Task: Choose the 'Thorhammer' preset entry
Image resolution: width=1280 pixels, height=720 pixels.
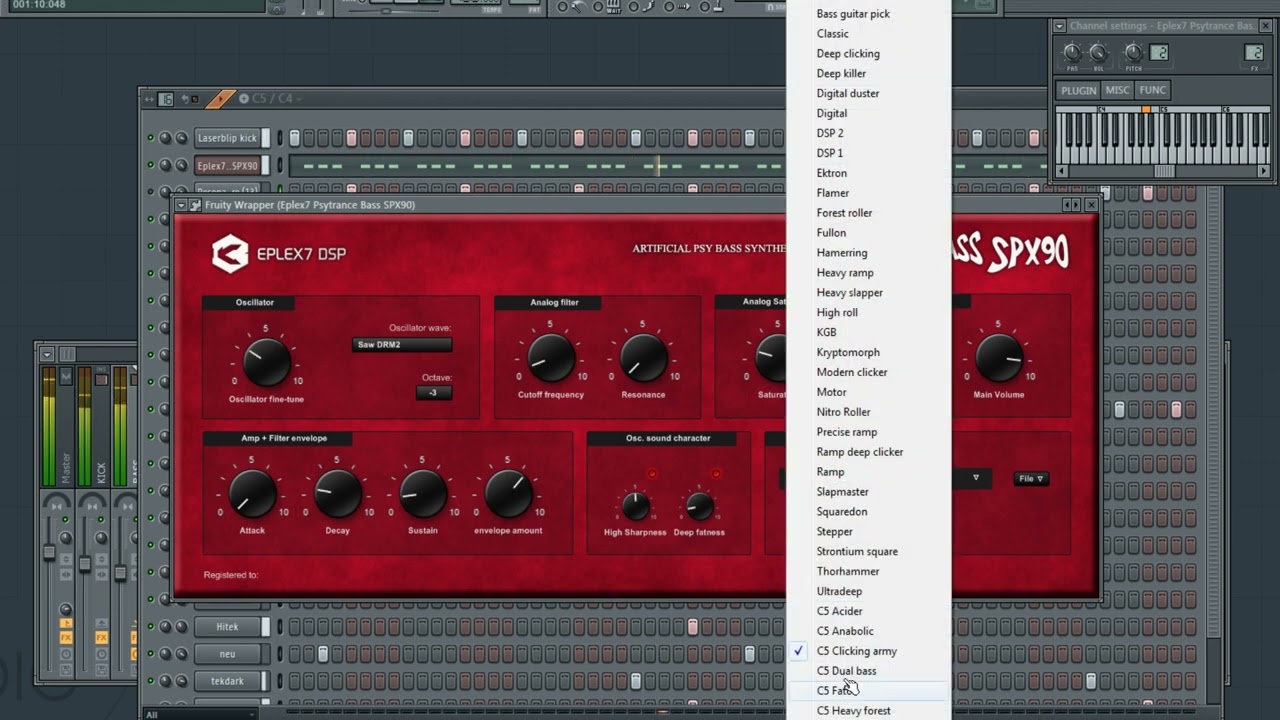Action: pos(868,571)
